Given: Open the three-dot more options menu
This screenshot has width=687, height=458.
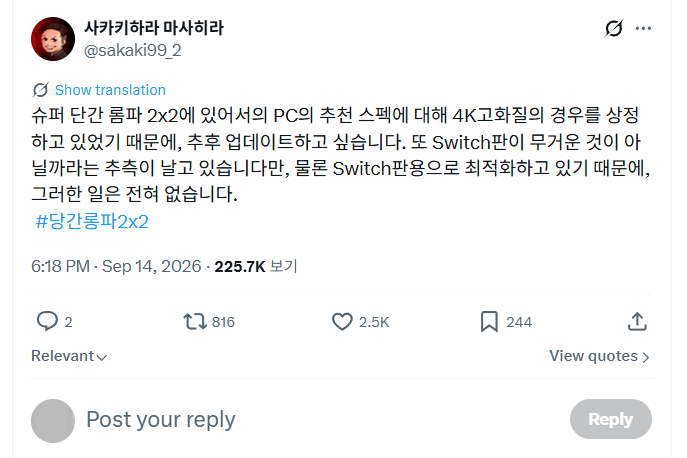Looking at the screenshot, I should coord(643,28).
